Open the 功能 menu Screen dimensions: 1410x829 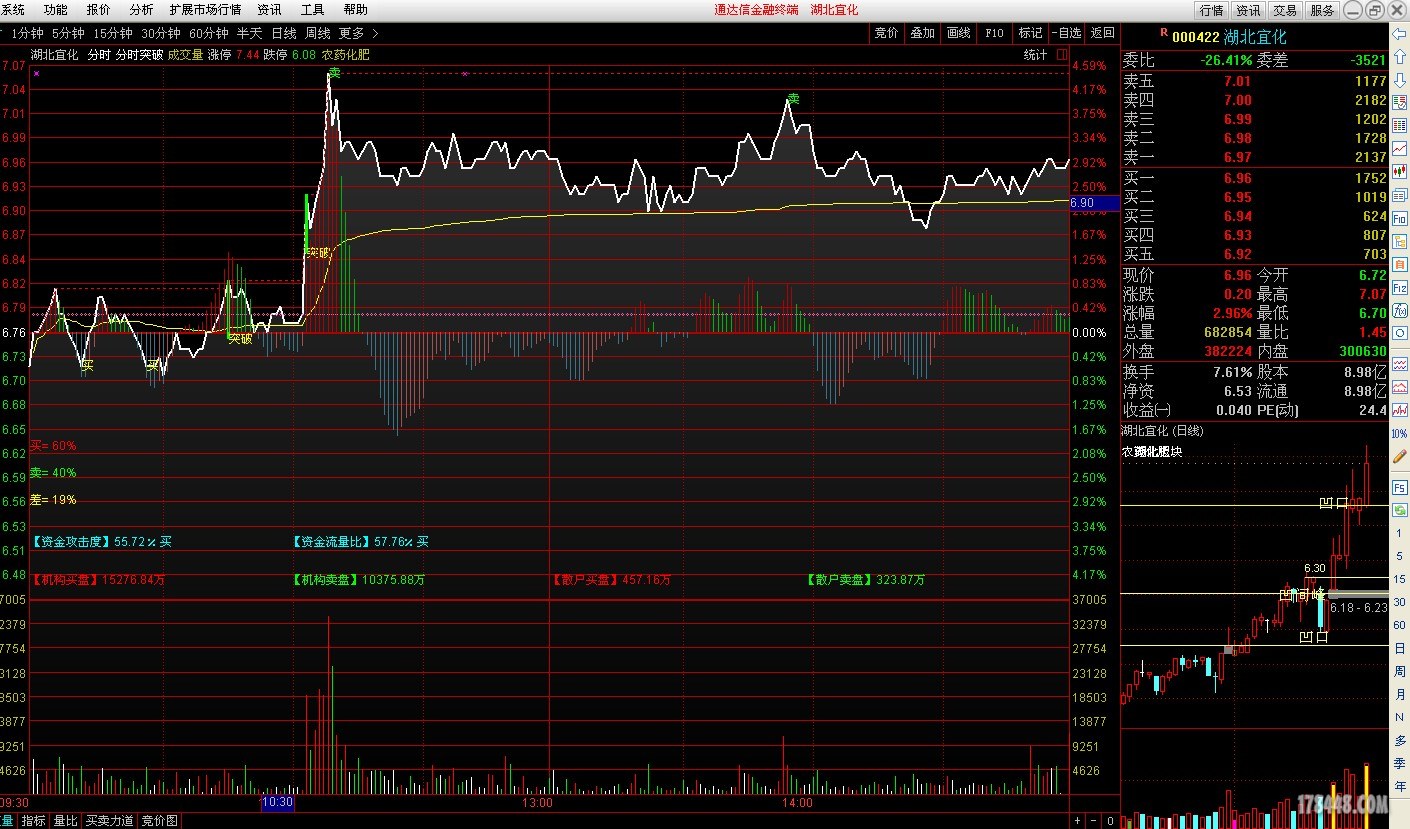[x=56, y=10]
